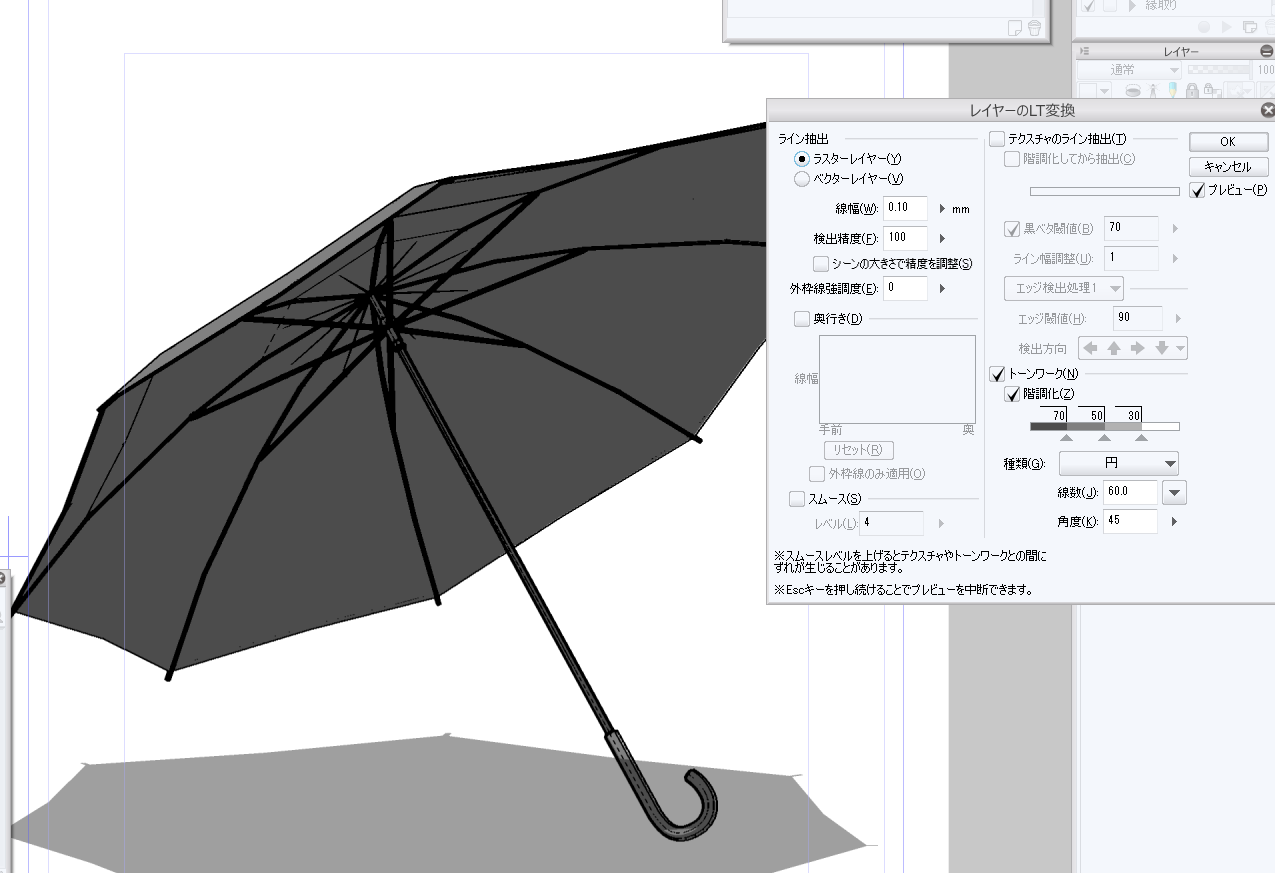Viewport: 1275px width, 873px height.
Task: Click the 検出精度 input field
Action: [906, 238]
